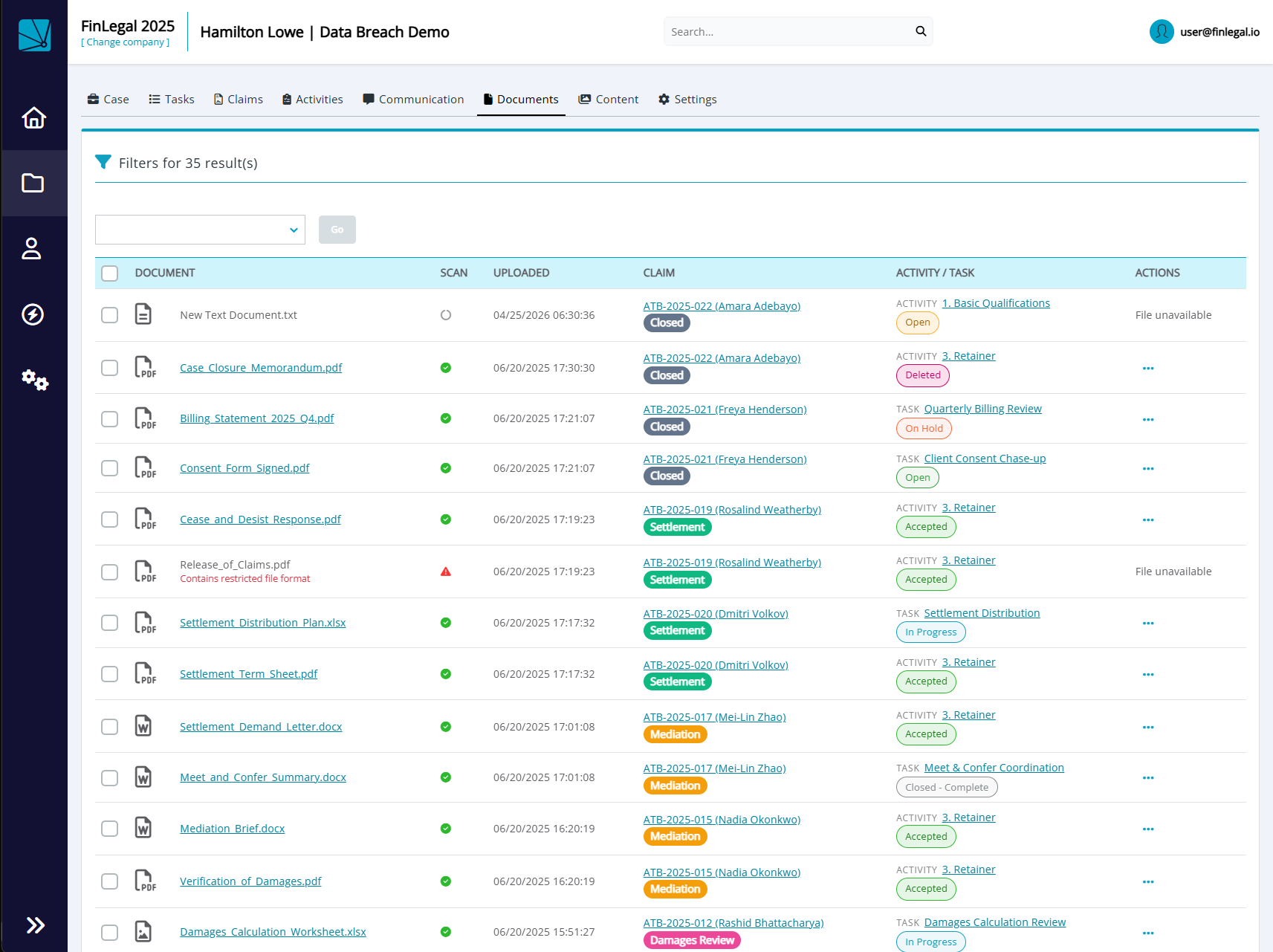This screenshot has width=1273, height=952.
Task: Check the box for Settlement_Distribution_Plan.xlsx
Action: (x=110, y=623)
